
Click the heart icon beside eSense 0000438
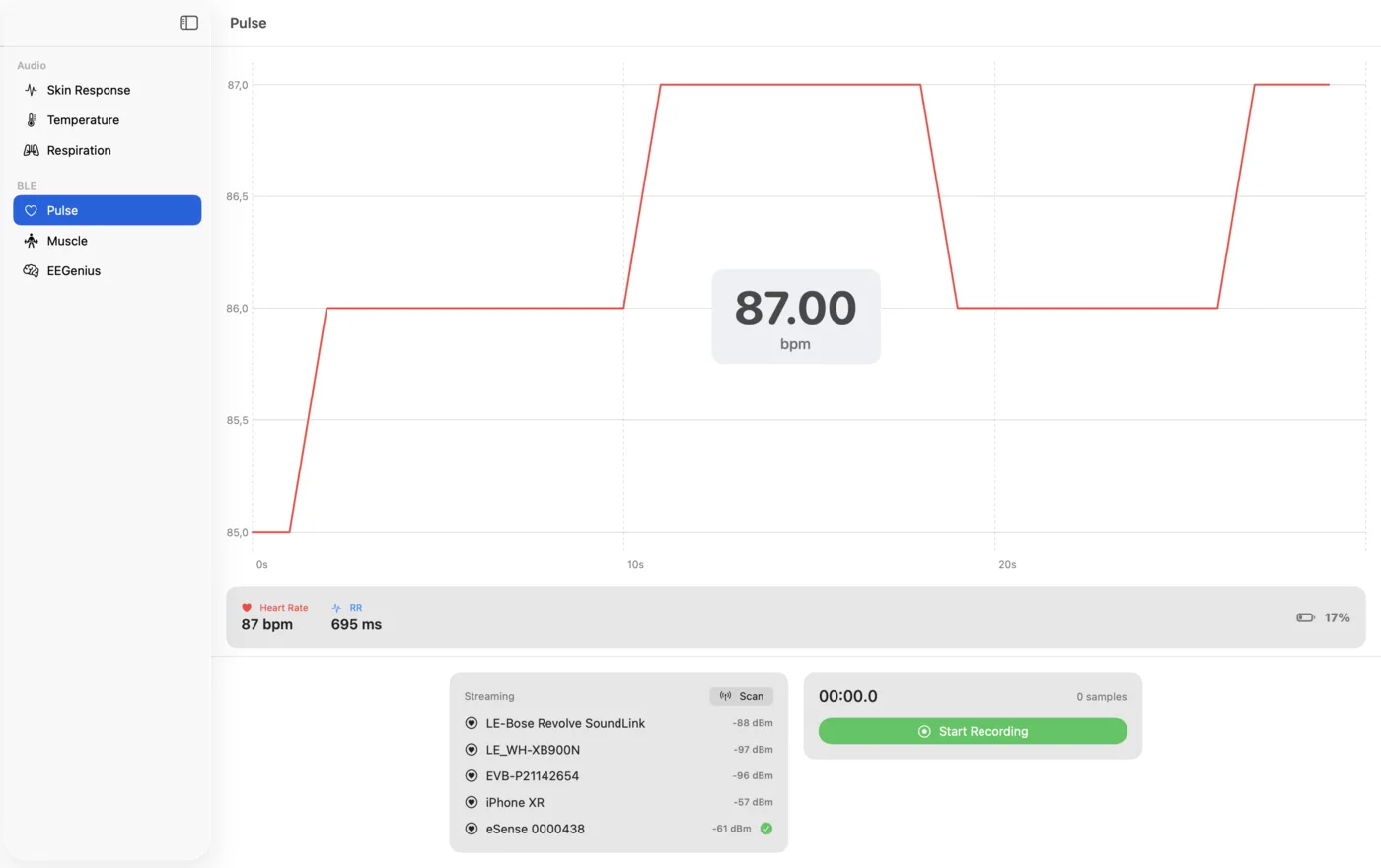click(x=472, y=829)
